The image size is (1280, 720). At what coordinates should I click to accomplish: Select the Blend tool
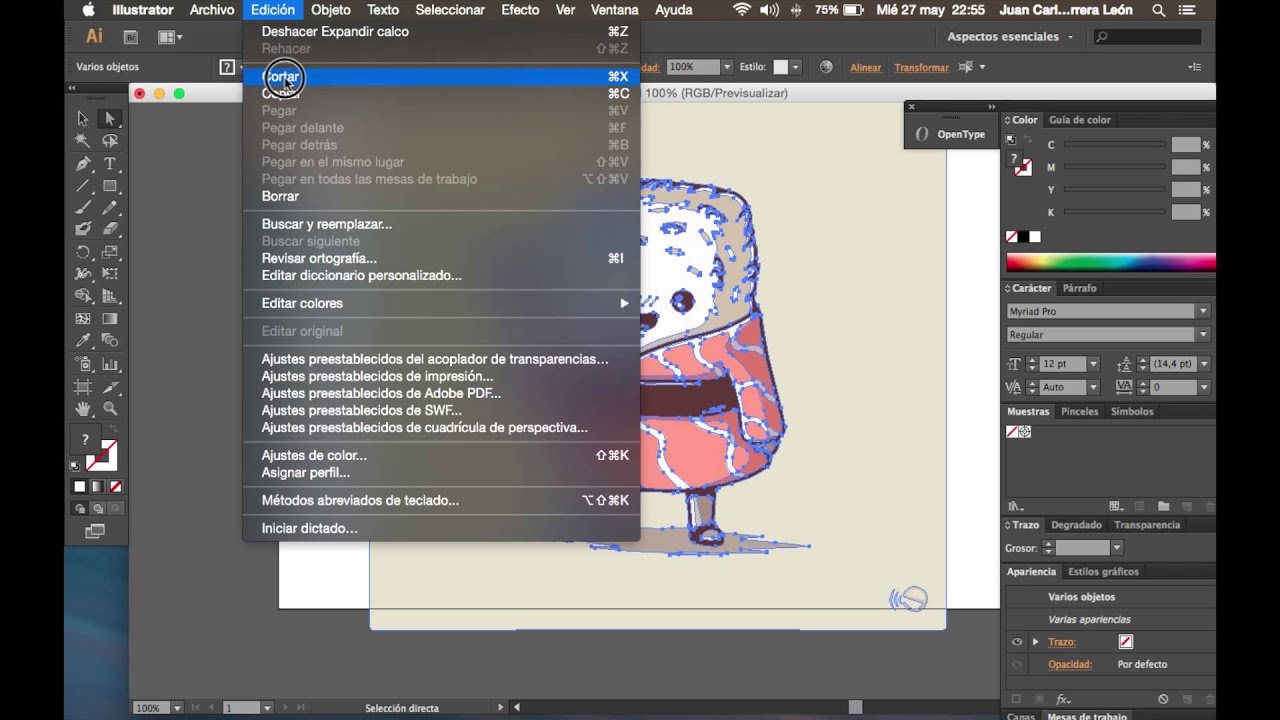(110, 341)
